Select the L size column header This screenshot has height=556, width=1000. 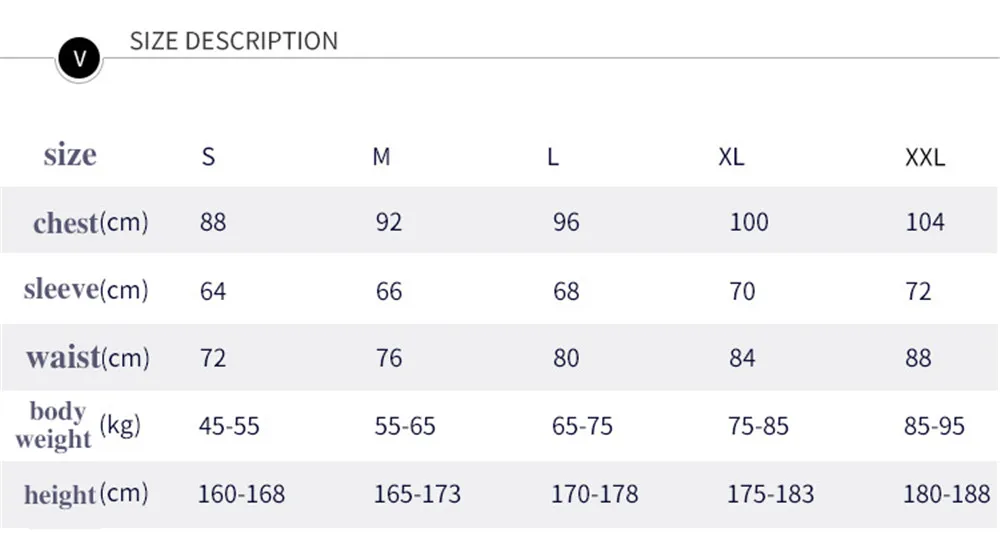pos(553,157)
